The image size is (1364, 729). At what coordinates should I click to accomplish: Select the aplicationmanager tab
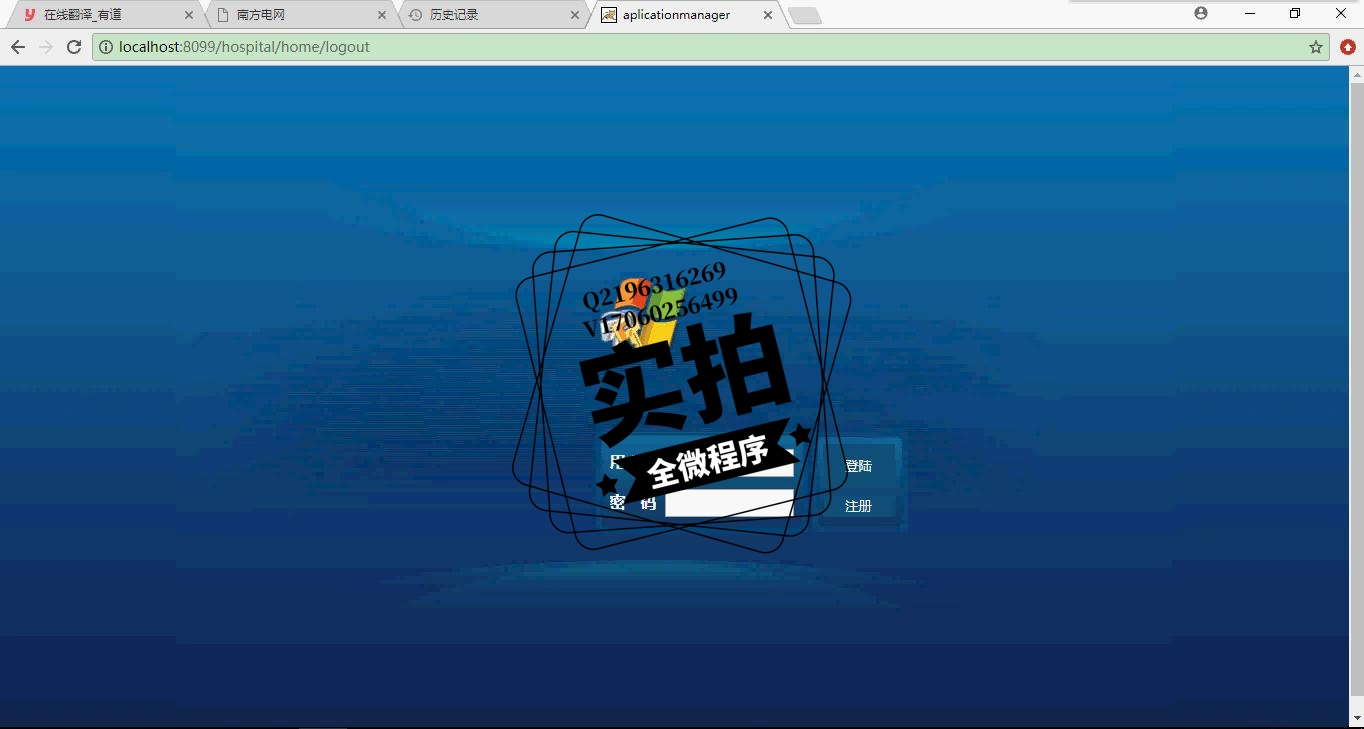click(x=686, y=15)
